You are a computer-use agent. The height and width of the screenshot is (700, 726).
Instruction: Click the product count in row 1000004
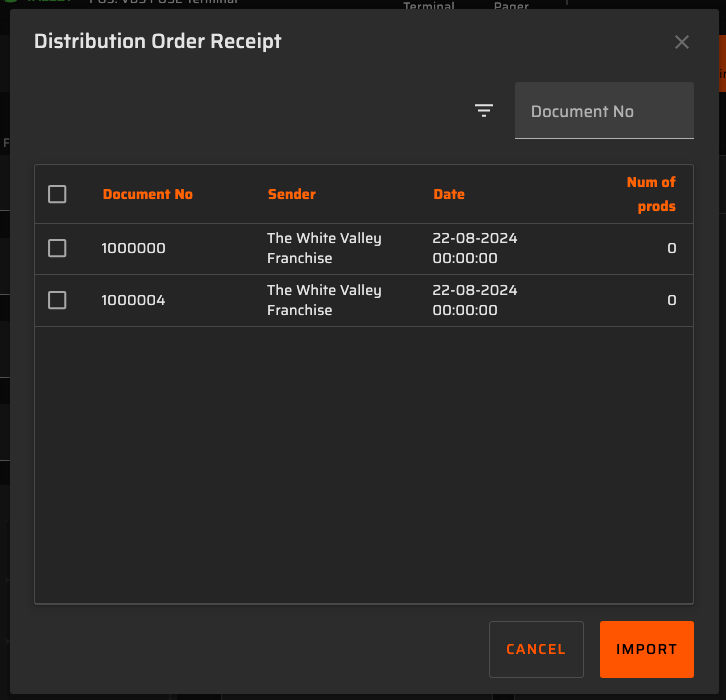point(672,300)
